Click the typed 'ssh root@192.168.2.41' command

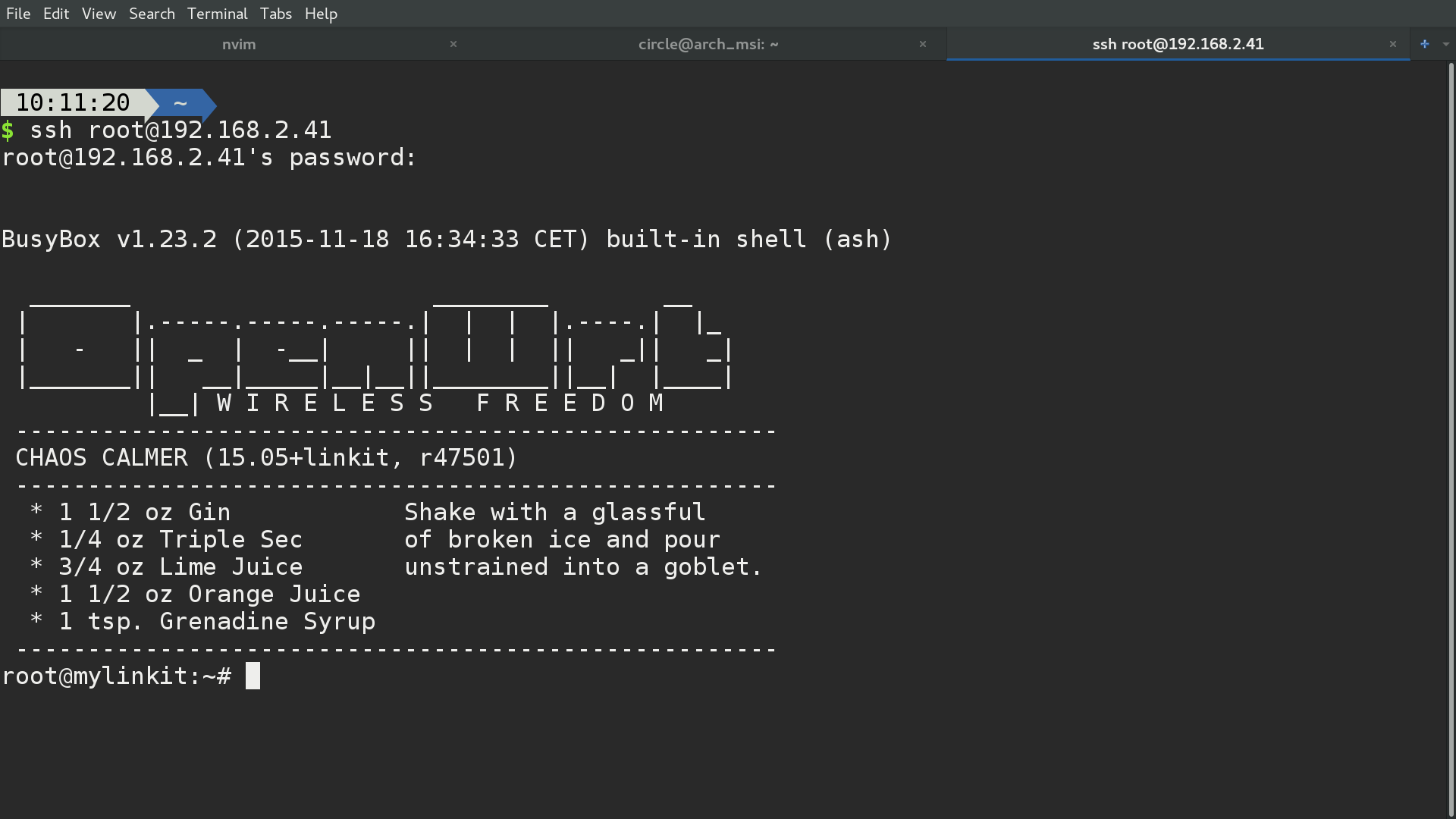(180, 130)
